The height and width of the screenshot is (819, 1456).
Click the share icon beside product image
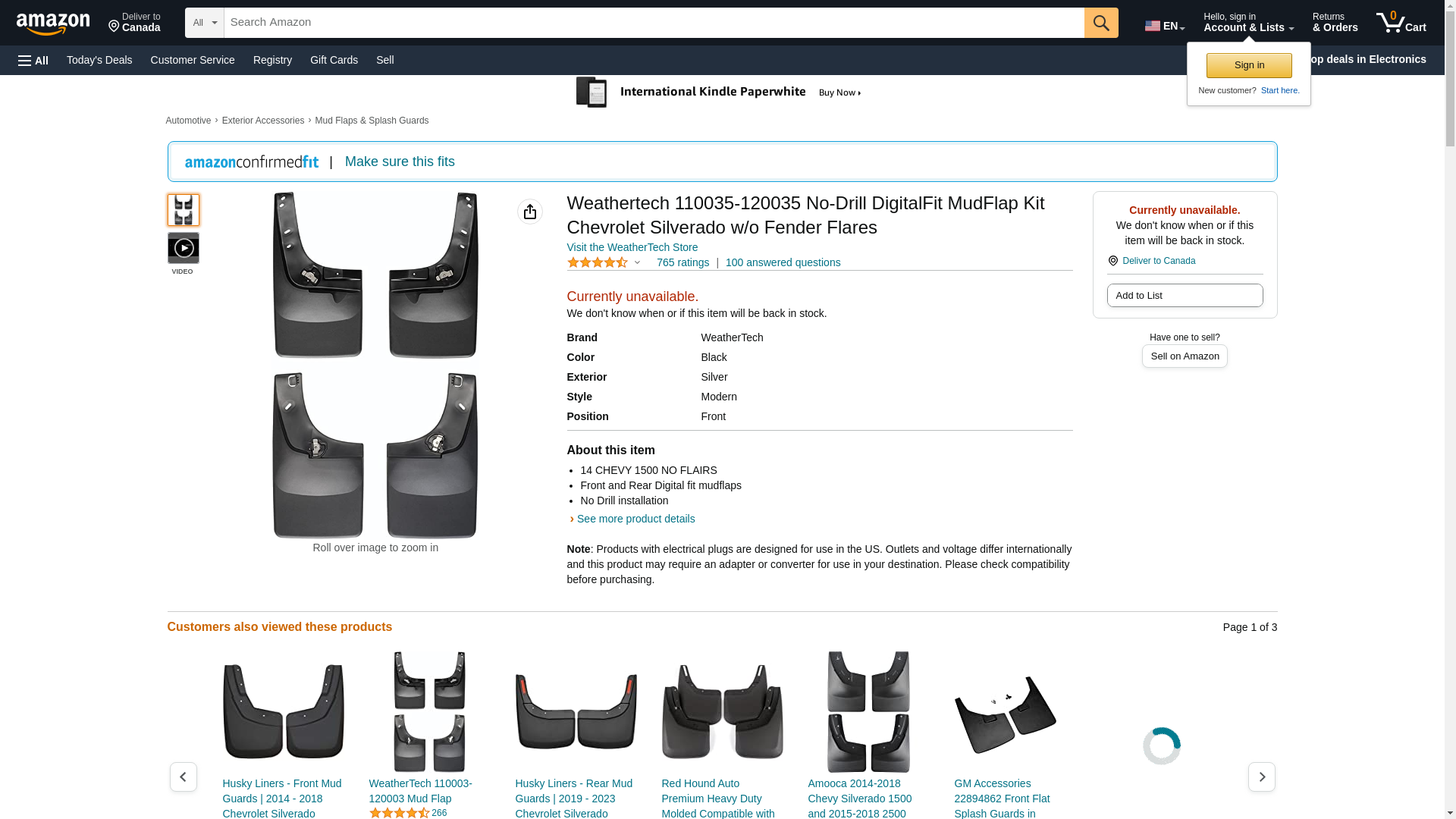530,212
